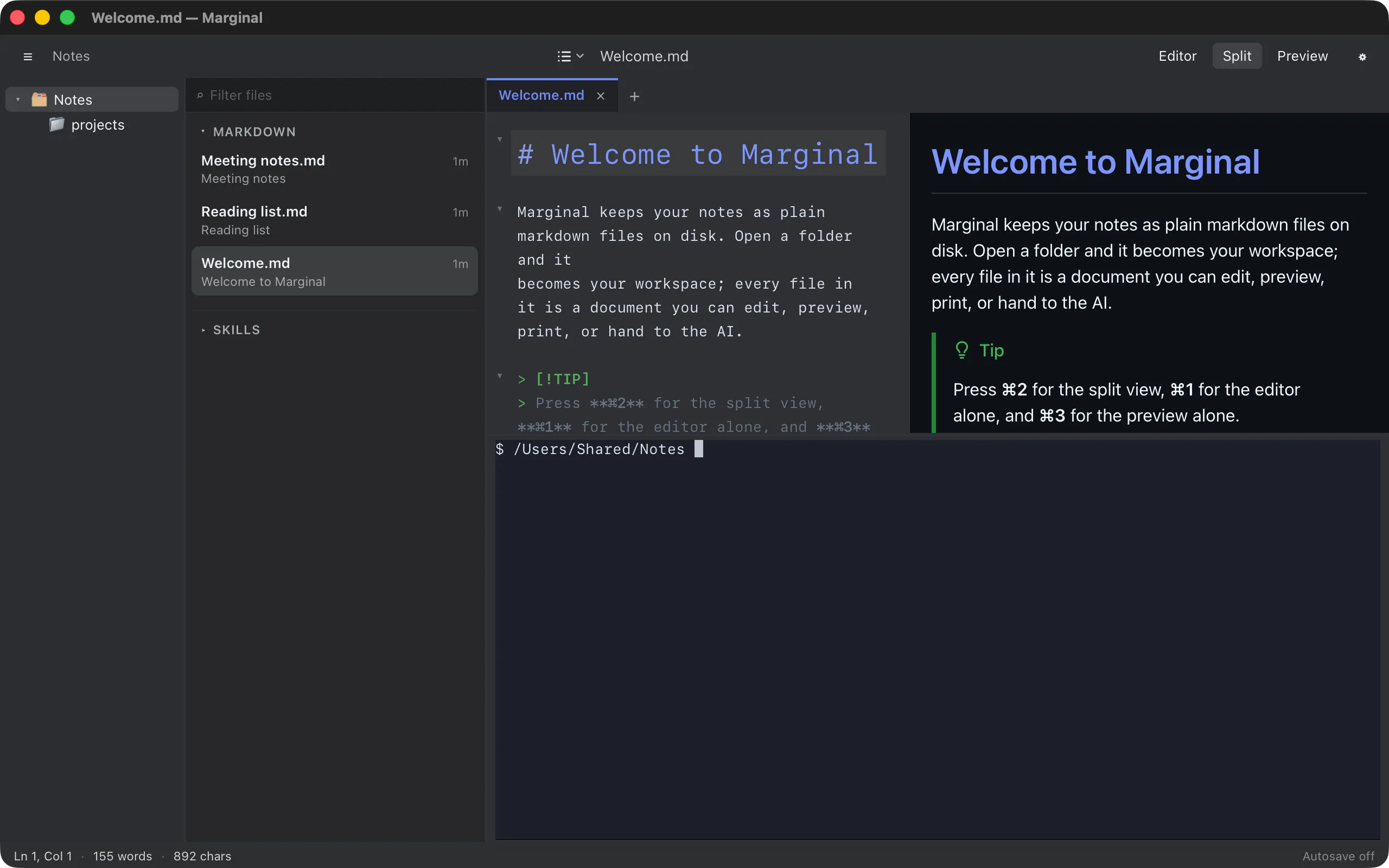Collapse the Notes folder tree arrow

pyautogui.click(x=18, y=99)
